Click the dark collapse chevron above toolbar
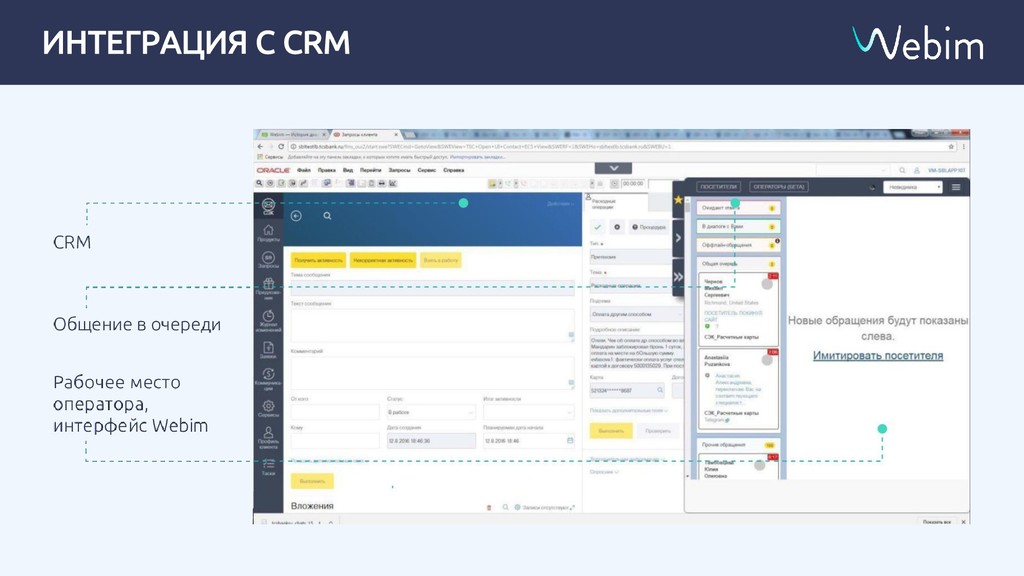The width and height of the screenshot is (1024, 576). click(x=613, y=168)
